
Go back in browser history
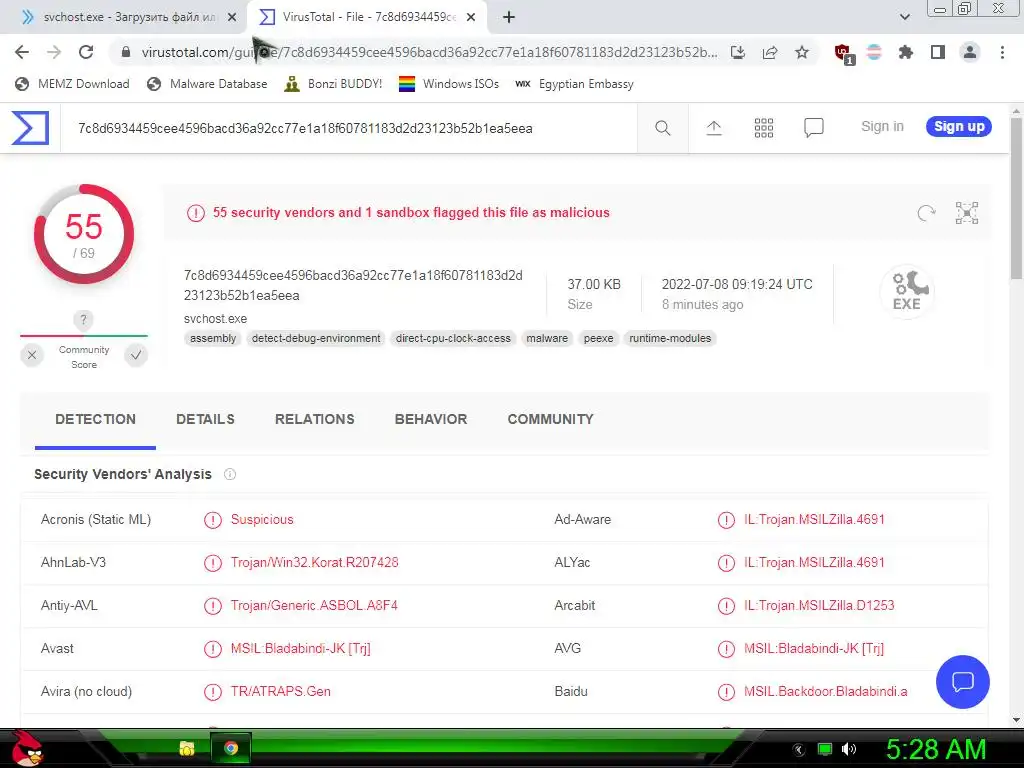(x=22, y=52)
